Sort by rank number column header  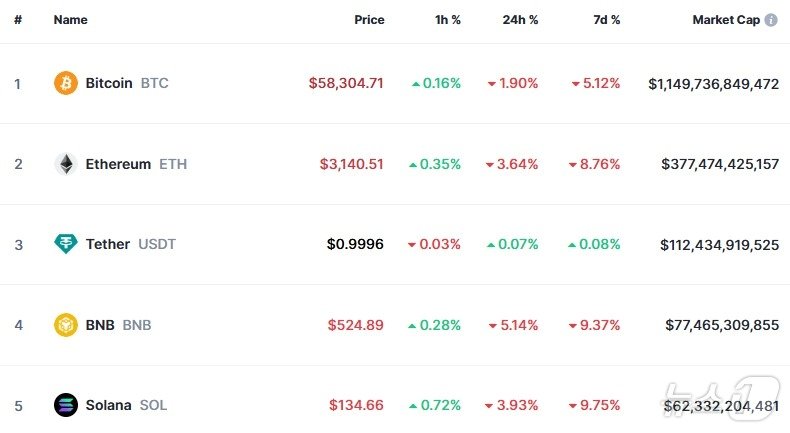(18, 20)
